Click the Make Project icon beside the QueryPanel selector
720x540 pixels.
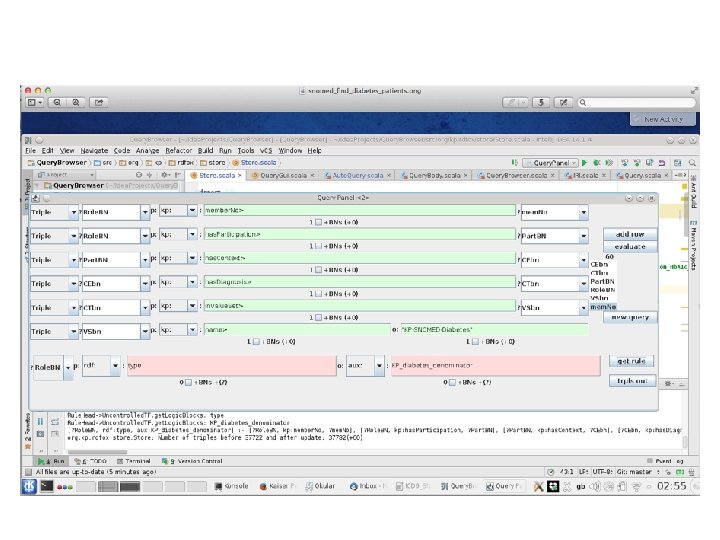(x=514, y=163)
